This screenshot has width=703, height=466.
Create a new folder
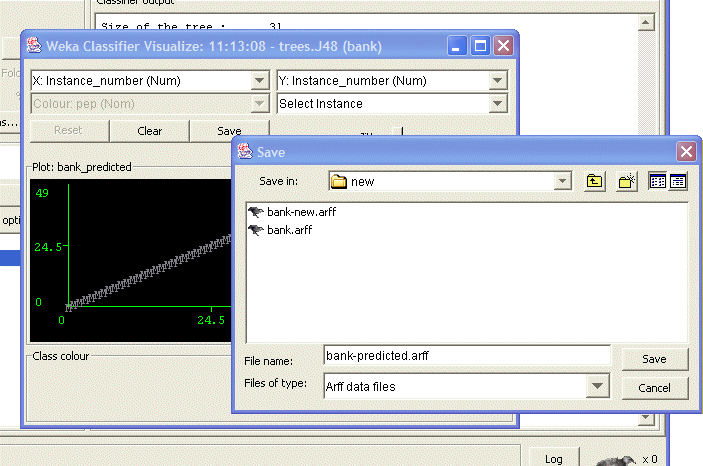click(627, 182)
